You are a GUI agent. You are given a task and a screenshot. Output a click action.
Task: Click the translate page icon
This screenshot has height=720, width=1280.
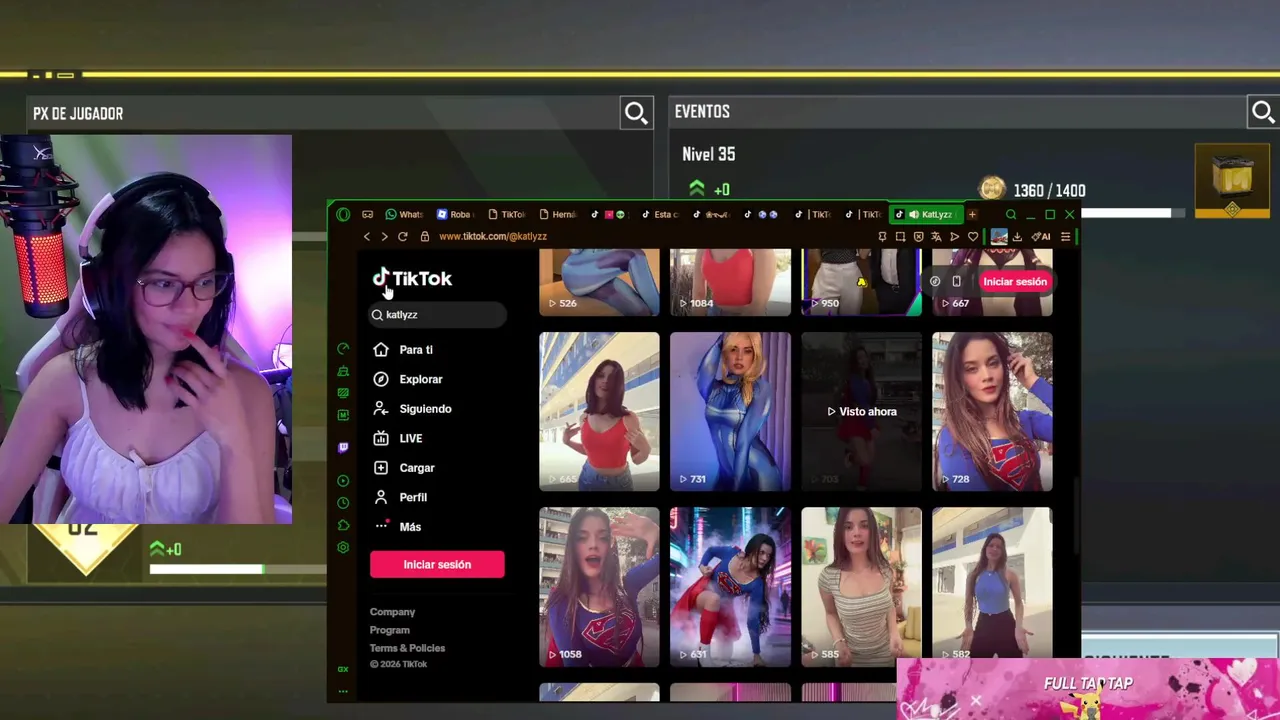(936, 236)
